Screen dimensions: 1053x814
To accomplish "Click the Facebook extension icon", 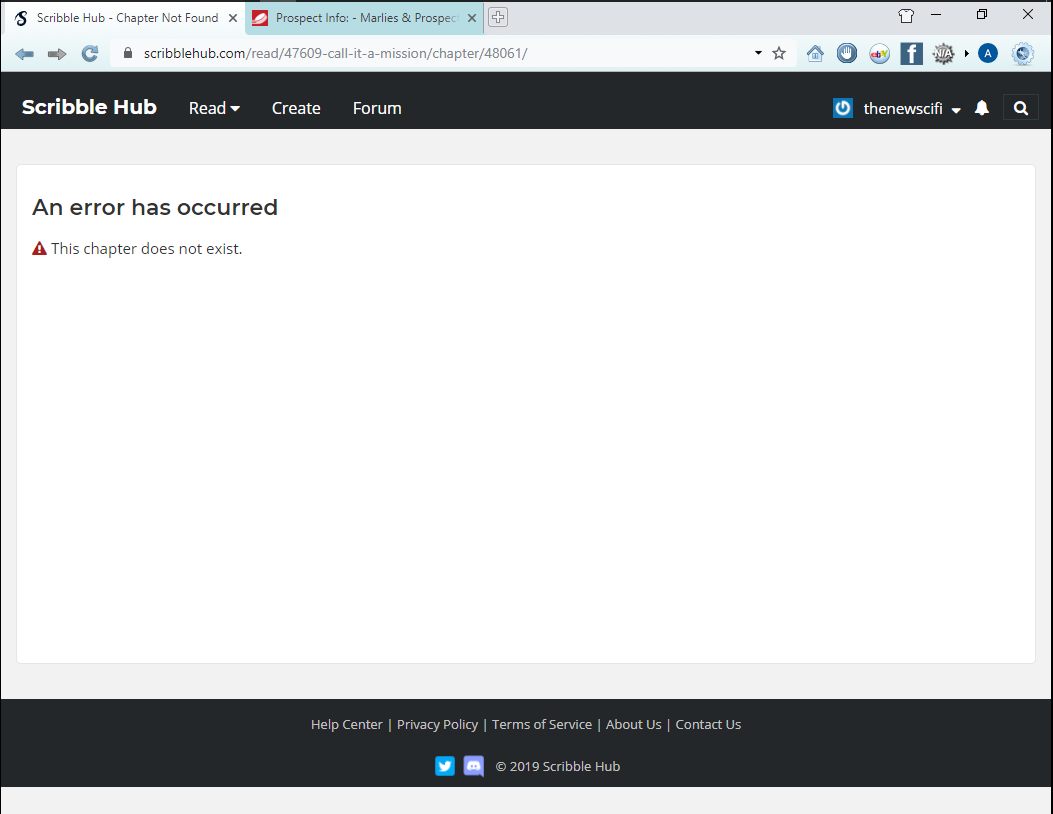I will pyautogui.click(x=911, y=54).
